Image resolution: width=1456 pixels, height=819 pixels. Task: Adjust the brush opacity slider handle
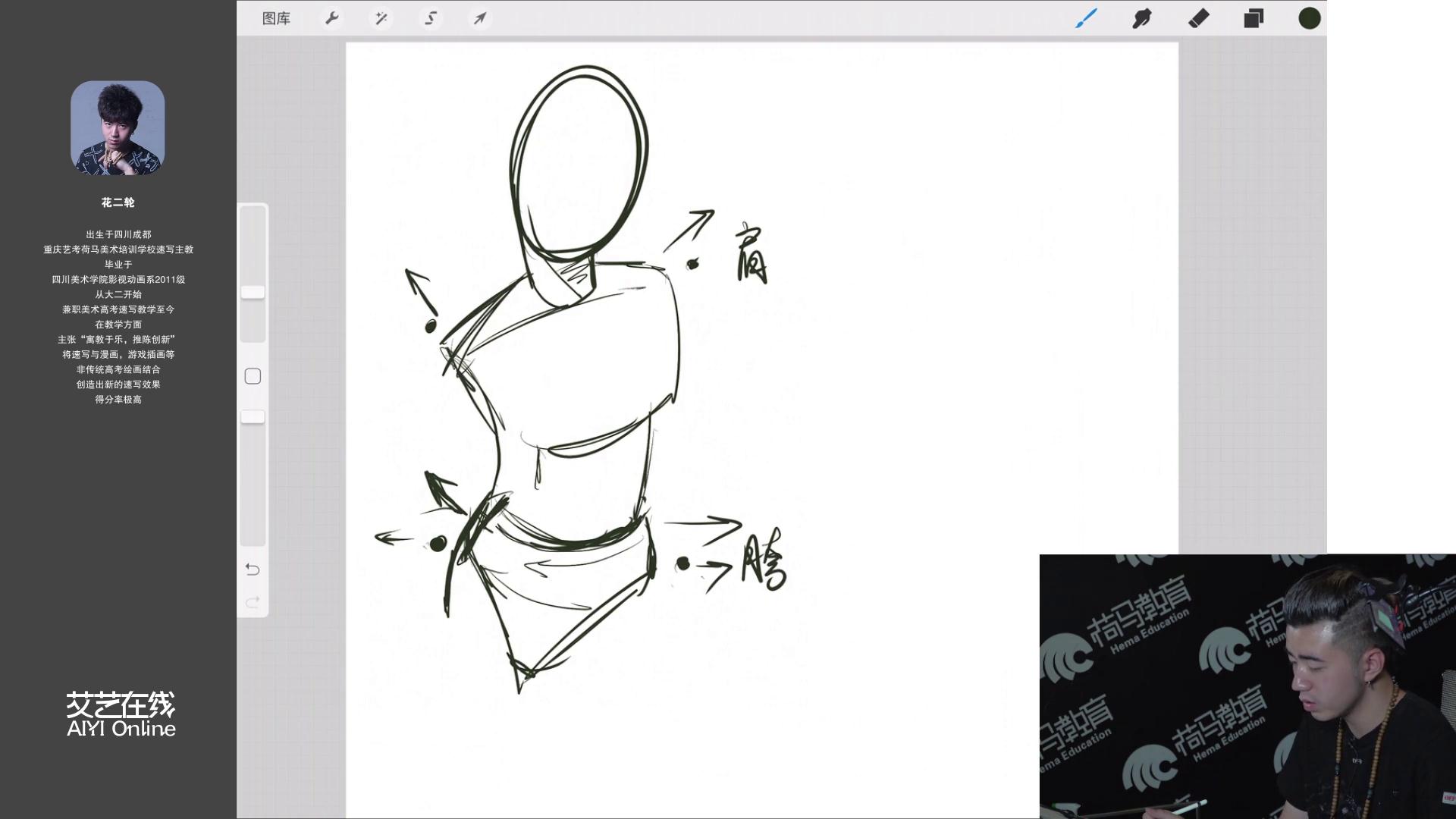[x=253, y=417]
